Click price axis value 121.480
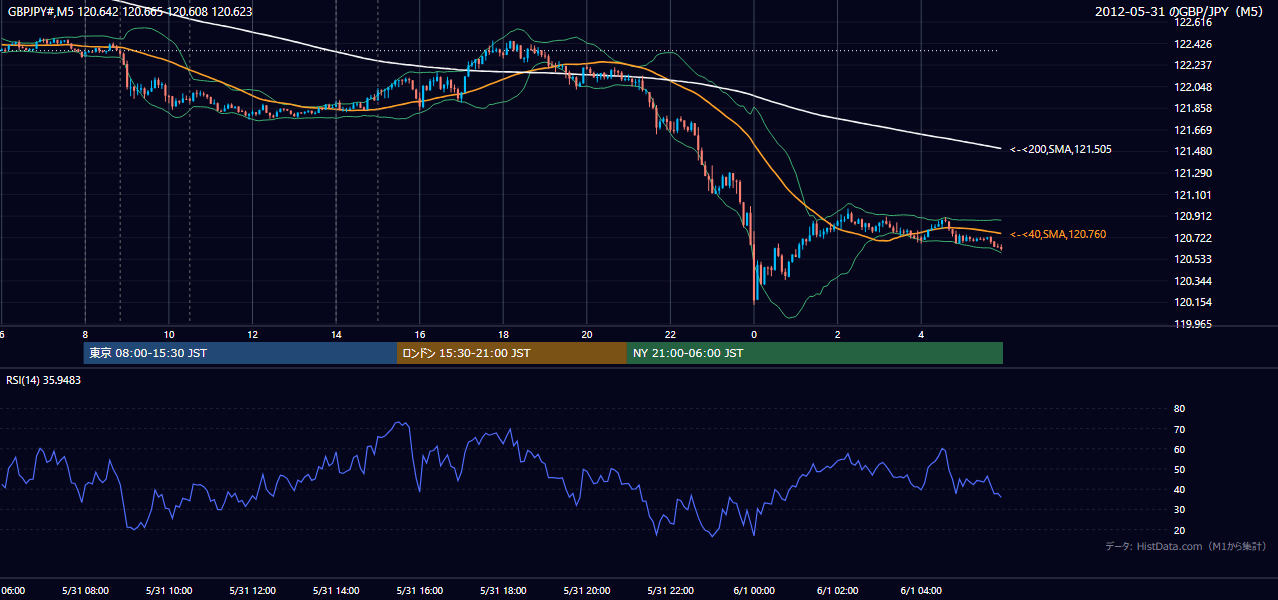The image size is (1278, 600). (1192, 151)
